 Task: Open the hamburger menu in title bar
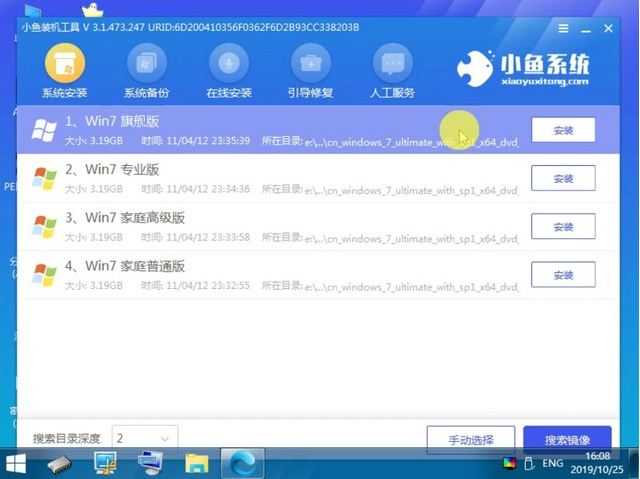(x=563, y=28)
